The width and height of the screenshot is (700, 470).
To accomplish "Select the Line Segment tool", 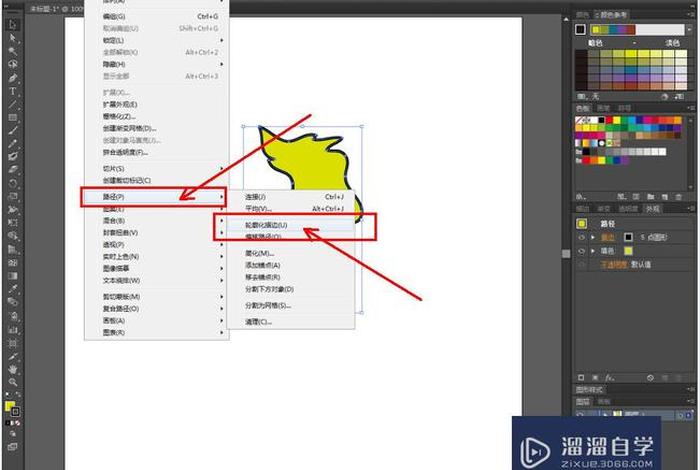I will [x=12, y=105].
